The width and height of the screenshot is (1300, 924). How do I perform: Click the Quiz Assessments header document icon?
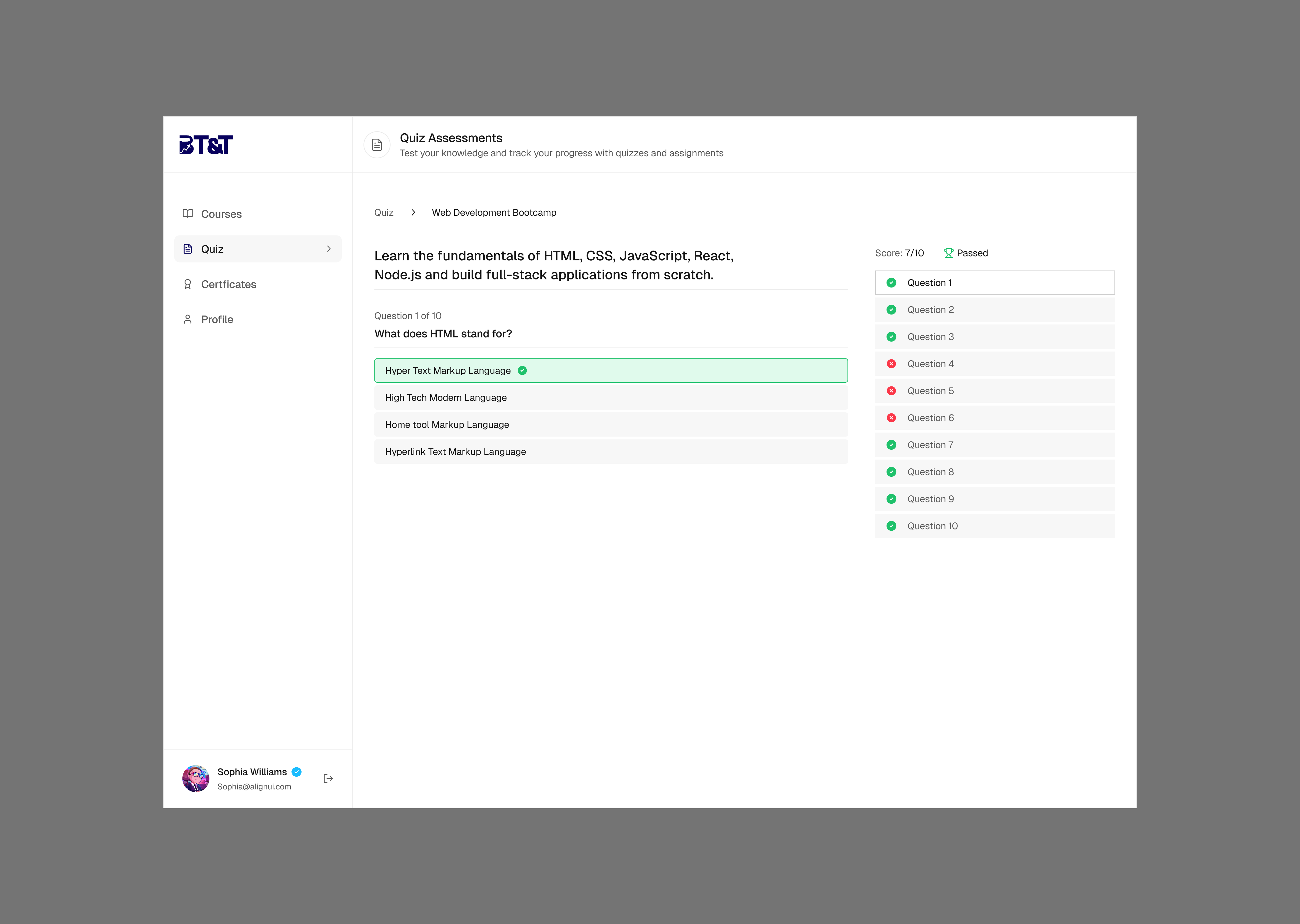click(377, 145)
